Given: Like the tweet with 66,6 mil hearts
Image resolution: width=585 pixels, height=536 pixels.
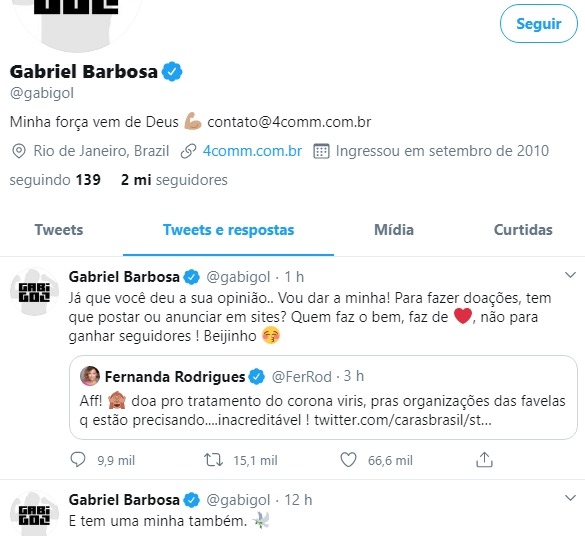Looking at the screenshot, I should pos(348,460).
